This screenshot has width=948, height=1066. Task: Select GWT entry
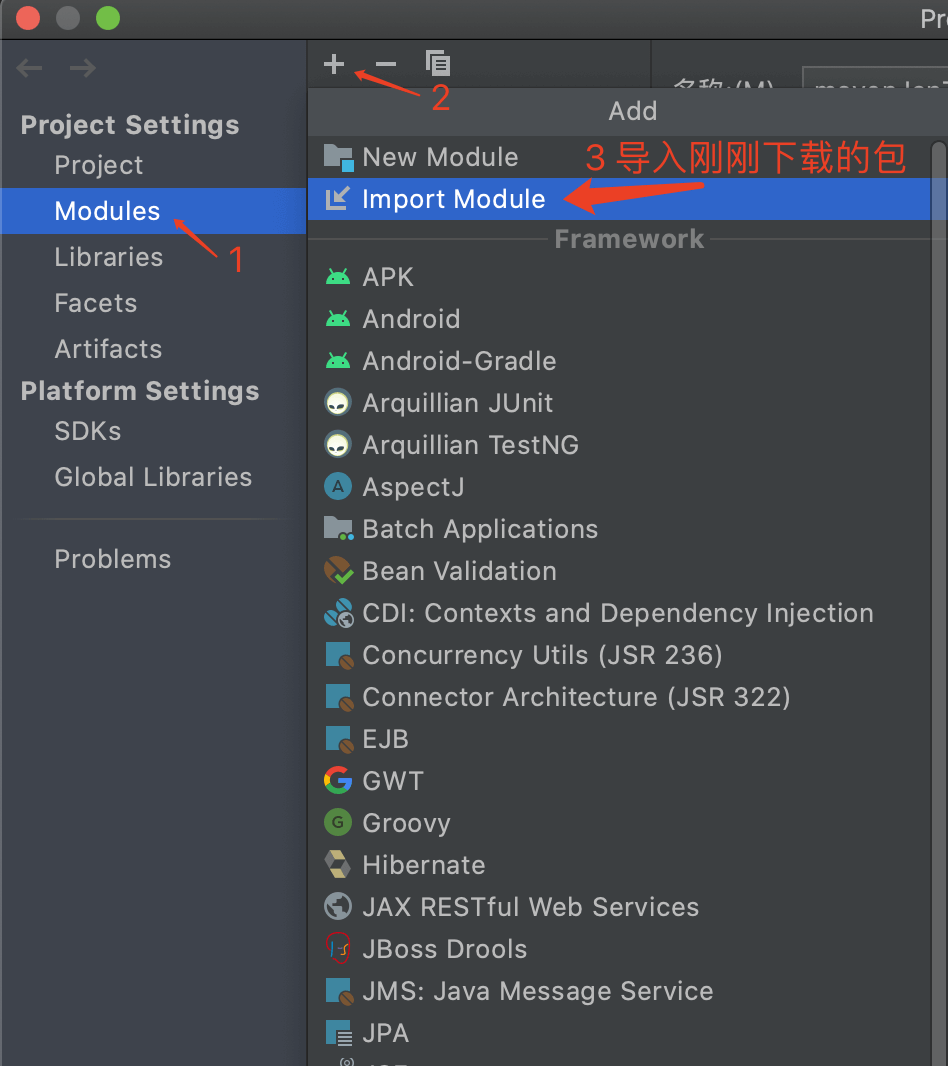619,780
